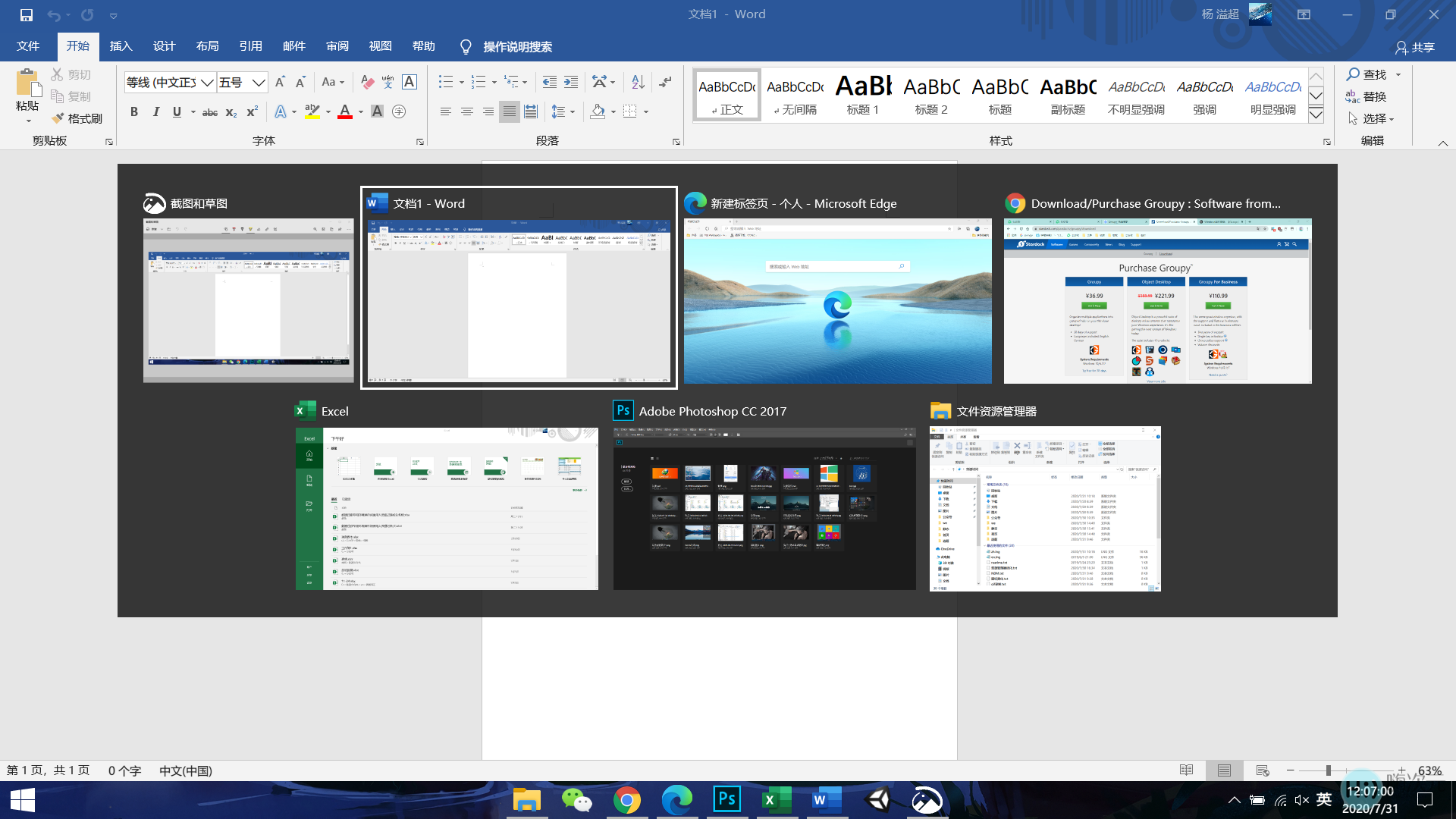This screenshot has height=819, width=1456.
Task: Click the sort icon in paragraph group
Action: [x=638, y=82]
